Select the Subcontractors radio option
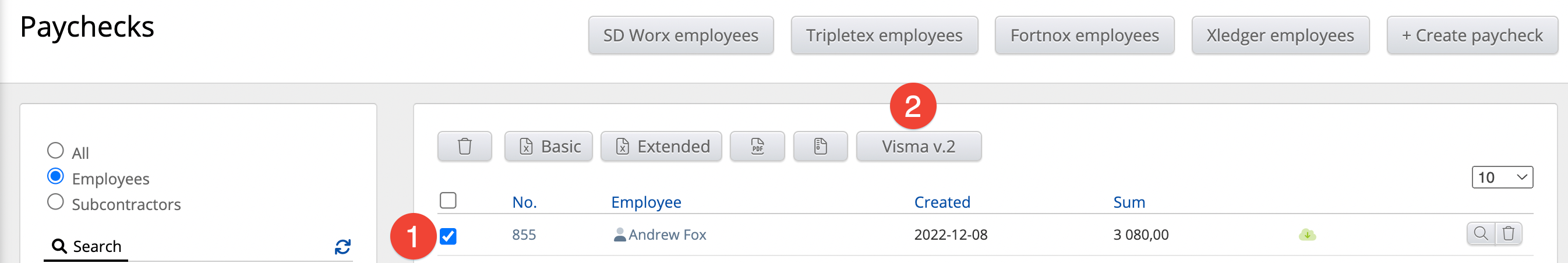Screen dimensions: 1568x263 pos(55,202)
